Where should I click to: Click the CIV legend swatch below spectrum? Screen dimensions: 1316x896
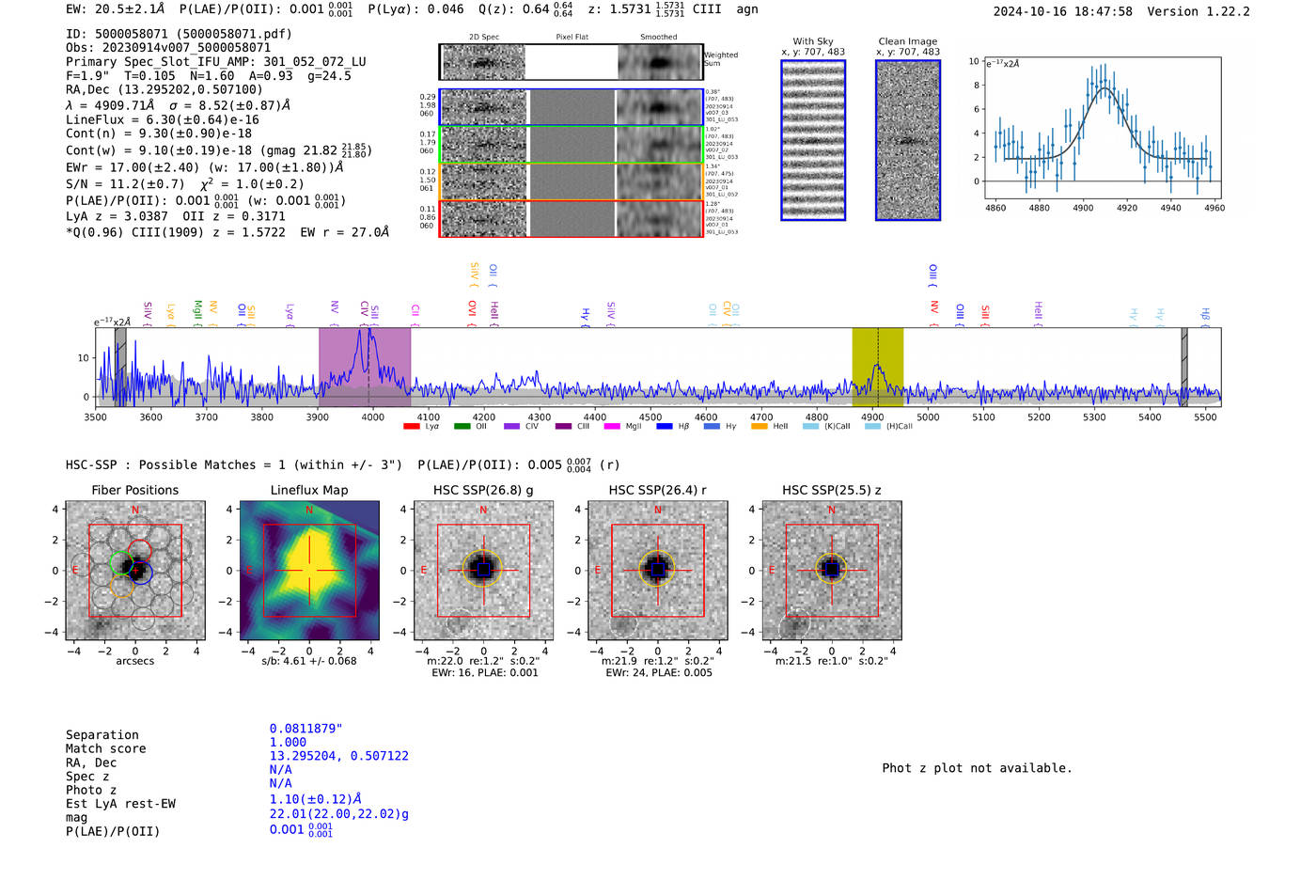click(x=511, y=426)
